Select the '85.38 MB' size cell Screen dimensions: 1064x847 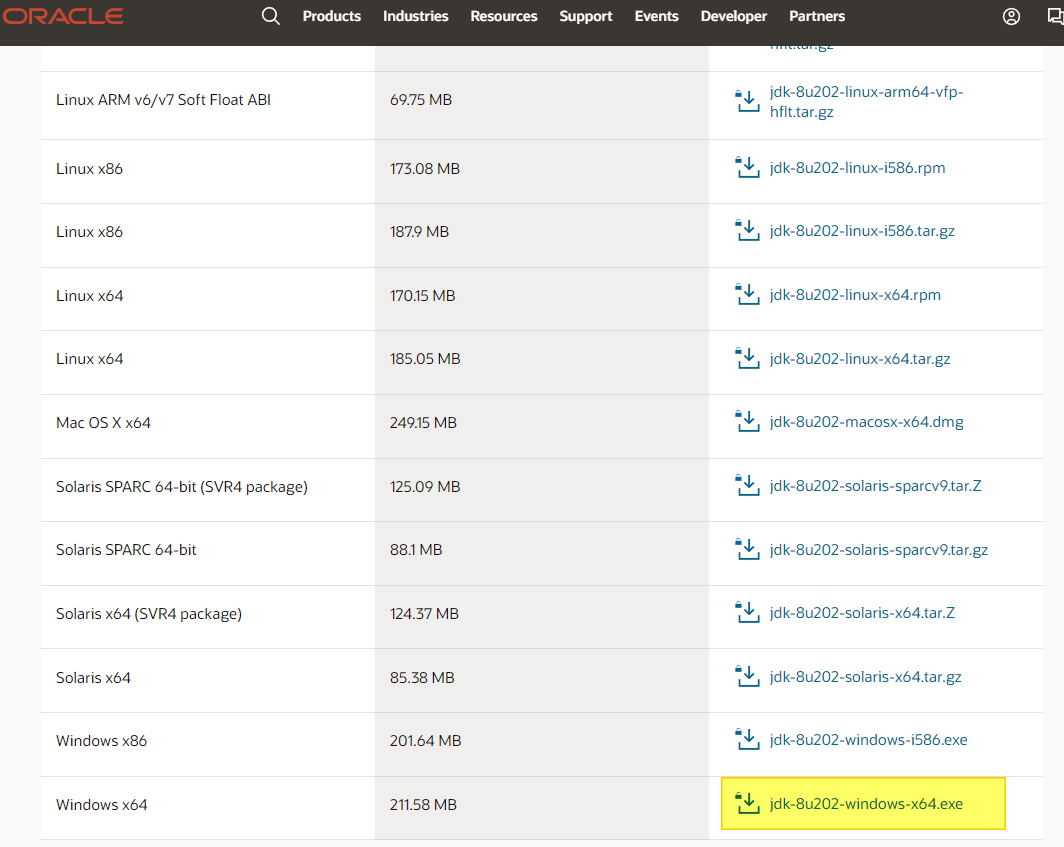tap(542, 681)
